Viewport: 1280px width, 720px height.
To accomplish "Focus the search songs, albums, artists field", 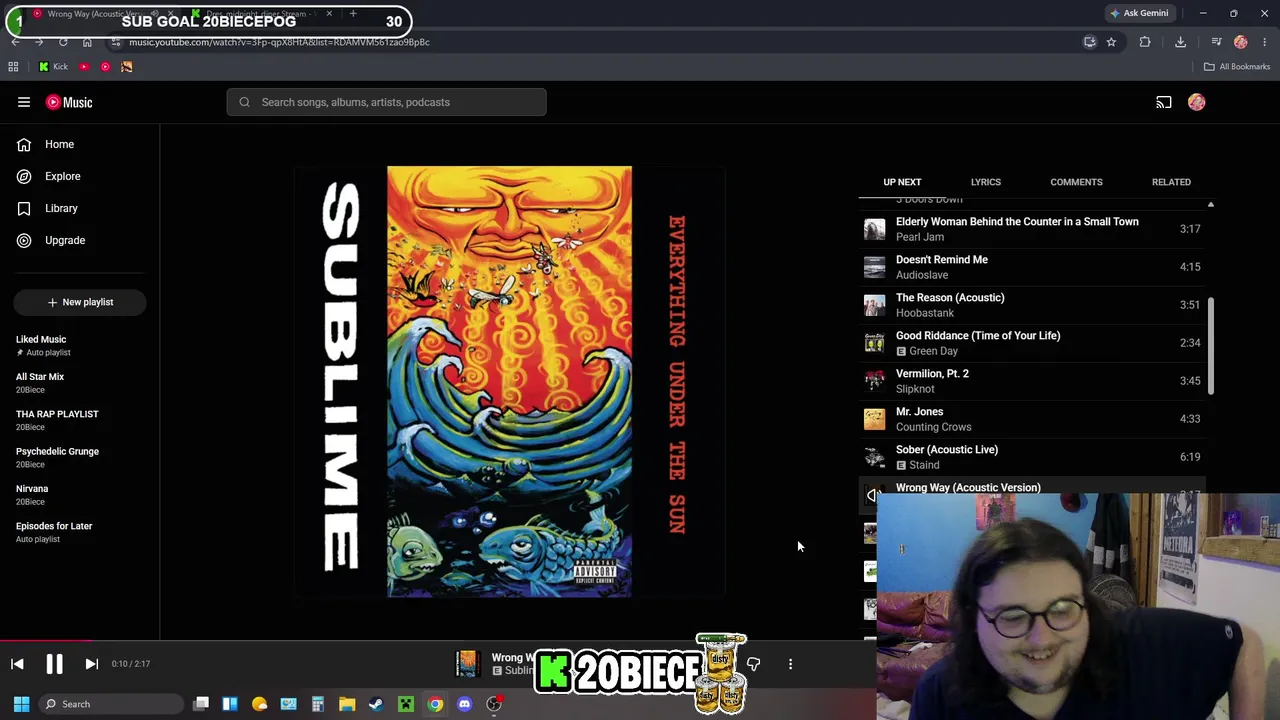I will [x=386, y=102].
